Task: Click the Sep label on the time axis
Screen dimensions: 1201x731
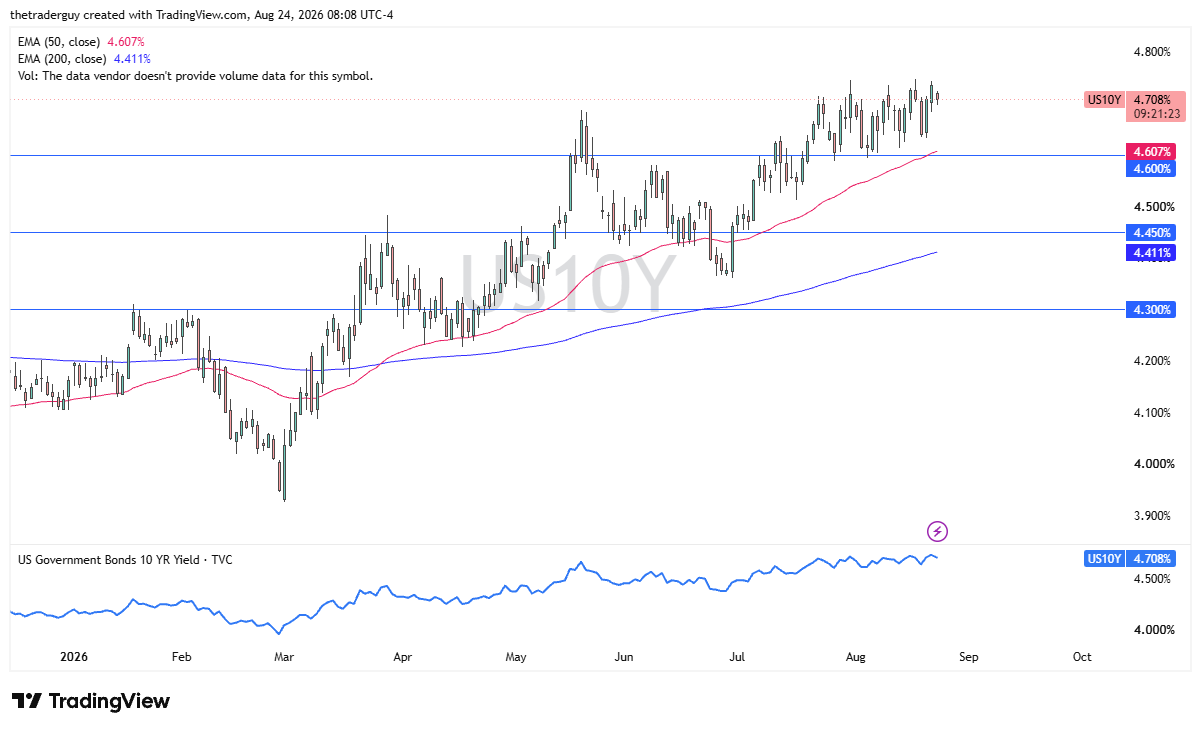Action: coord(969,657)
